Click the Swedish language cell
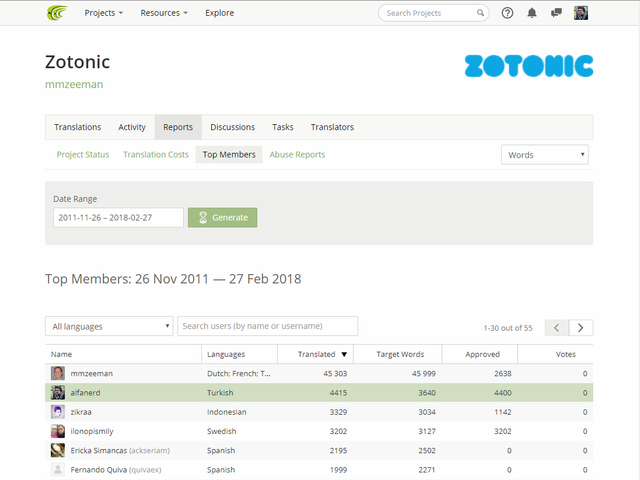Screen dimensions: 640x480 point(221,431)
